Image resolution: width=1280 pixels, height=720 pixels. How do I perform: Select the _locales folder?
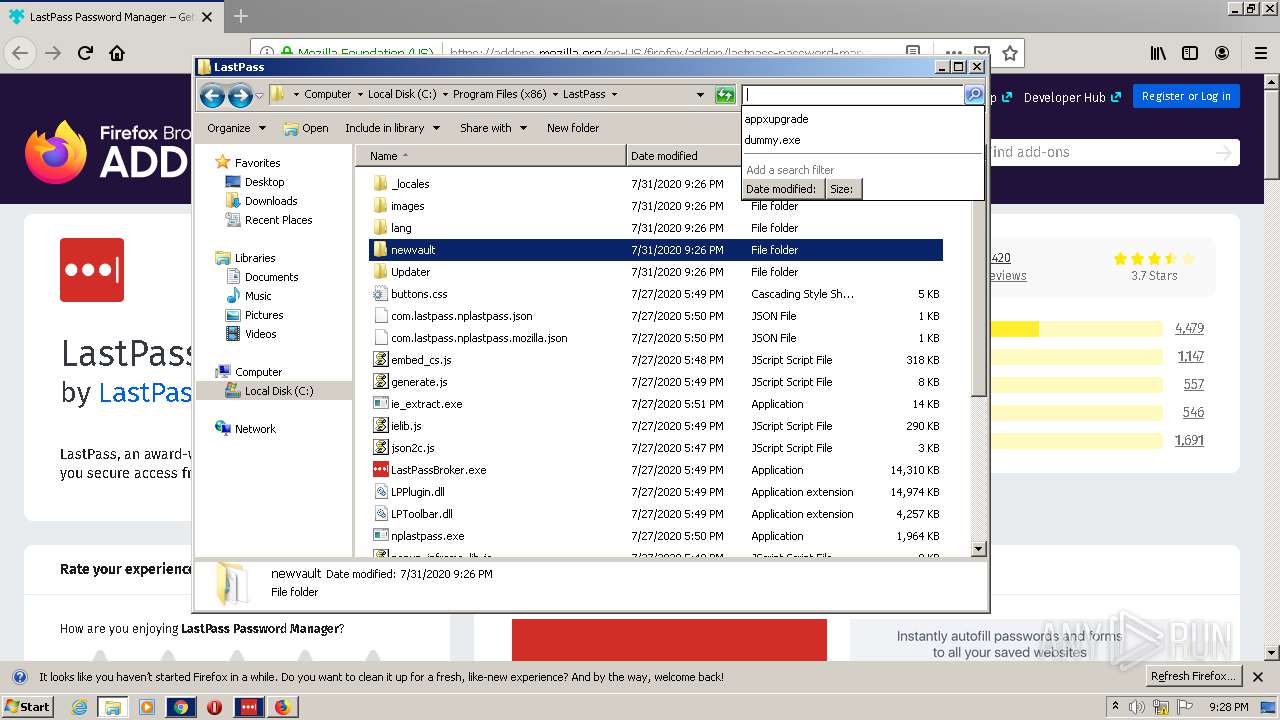coord(410,184)
